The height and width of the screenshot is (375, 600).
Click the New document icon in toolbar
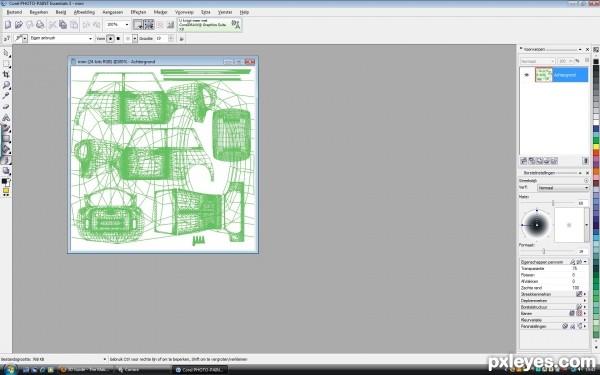tap(8, 25)
